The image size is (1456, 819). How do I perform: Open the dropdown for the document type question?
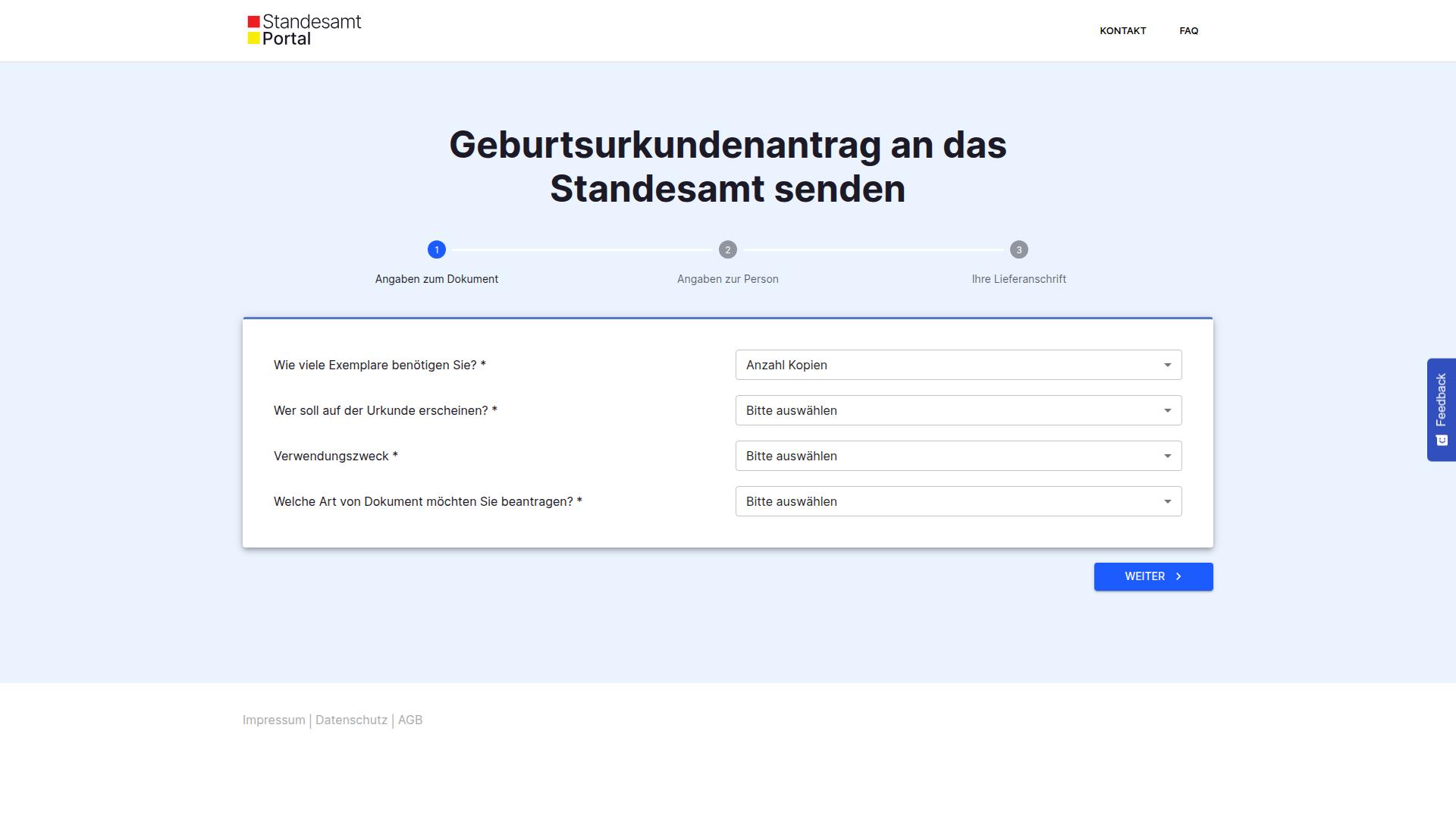(958, 501)
